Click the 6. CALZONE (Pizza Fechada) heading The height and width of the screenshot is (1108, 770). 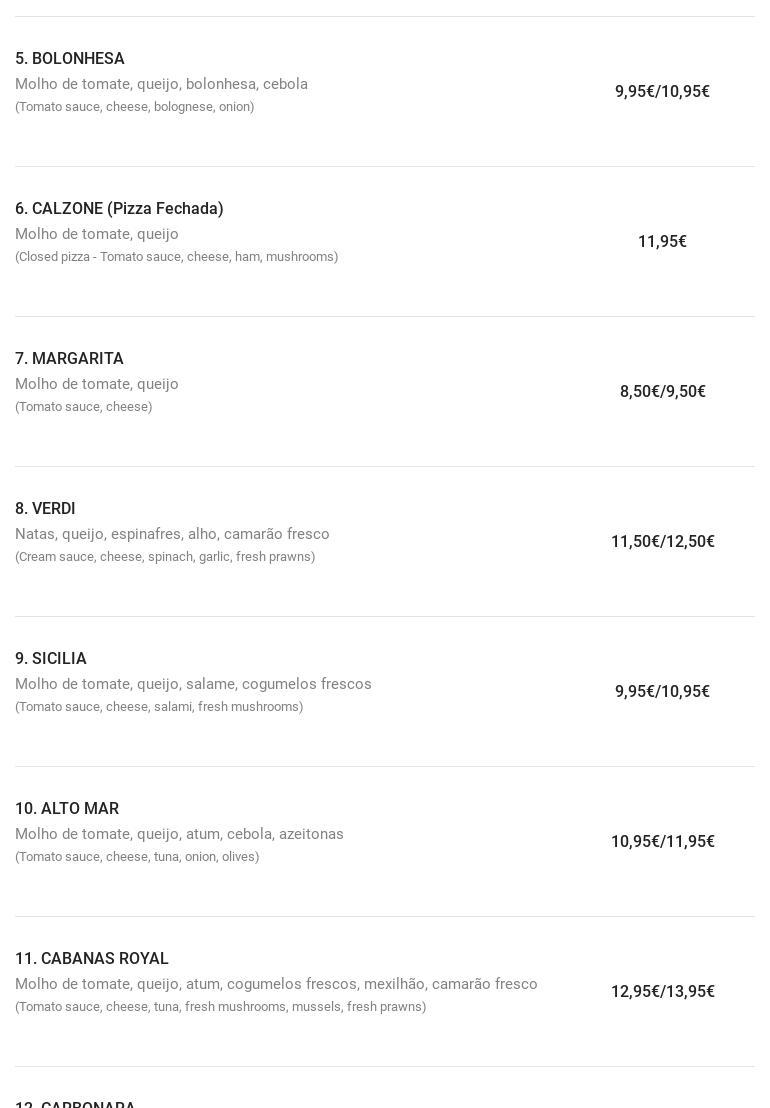coord(119,209)
